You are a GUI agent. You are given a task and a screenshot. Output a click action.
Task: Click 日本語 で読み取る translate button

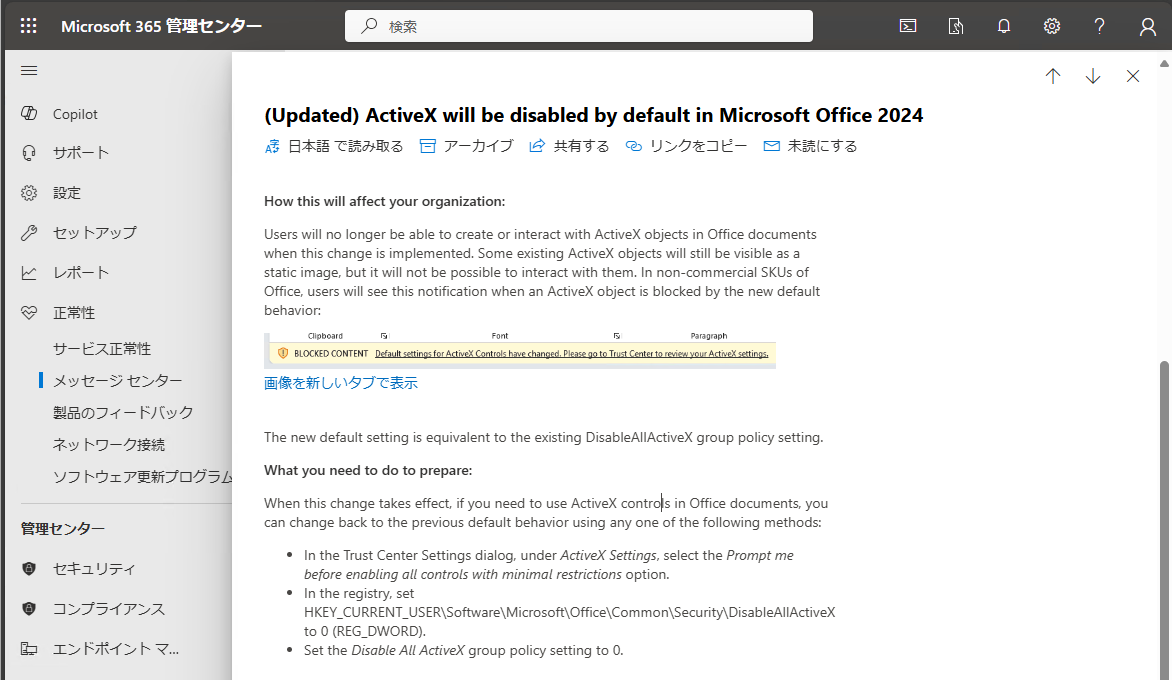(x=334, y=146)
